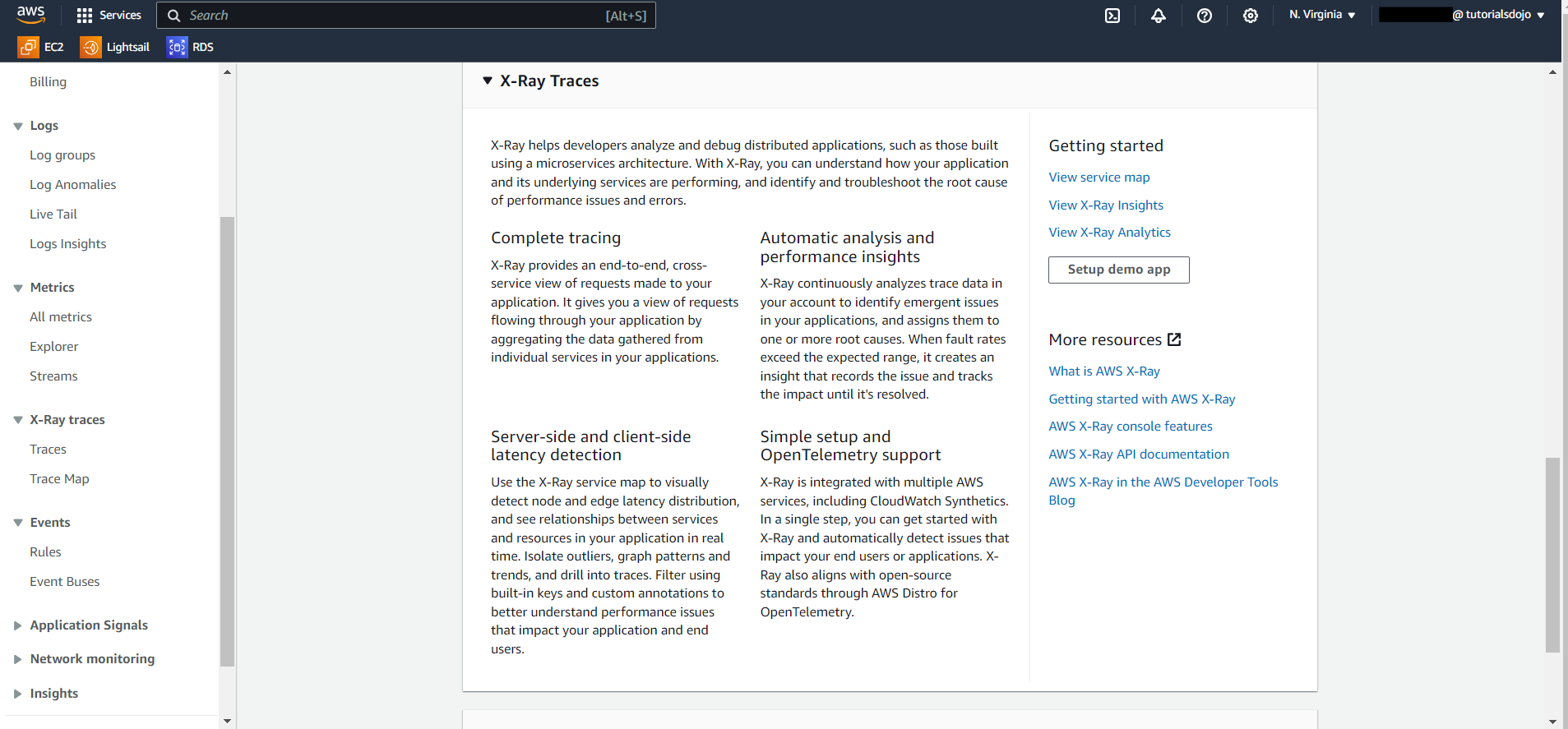This screenshot has height=729, width=1568.
Task: Open Trace Map
Action: point(59,479)
